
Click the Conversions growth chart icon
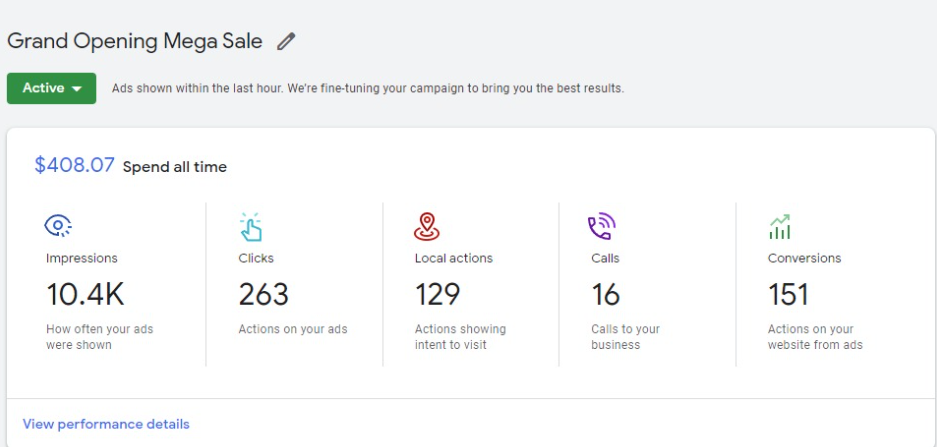pyautogui.click(x=780, y=227)
